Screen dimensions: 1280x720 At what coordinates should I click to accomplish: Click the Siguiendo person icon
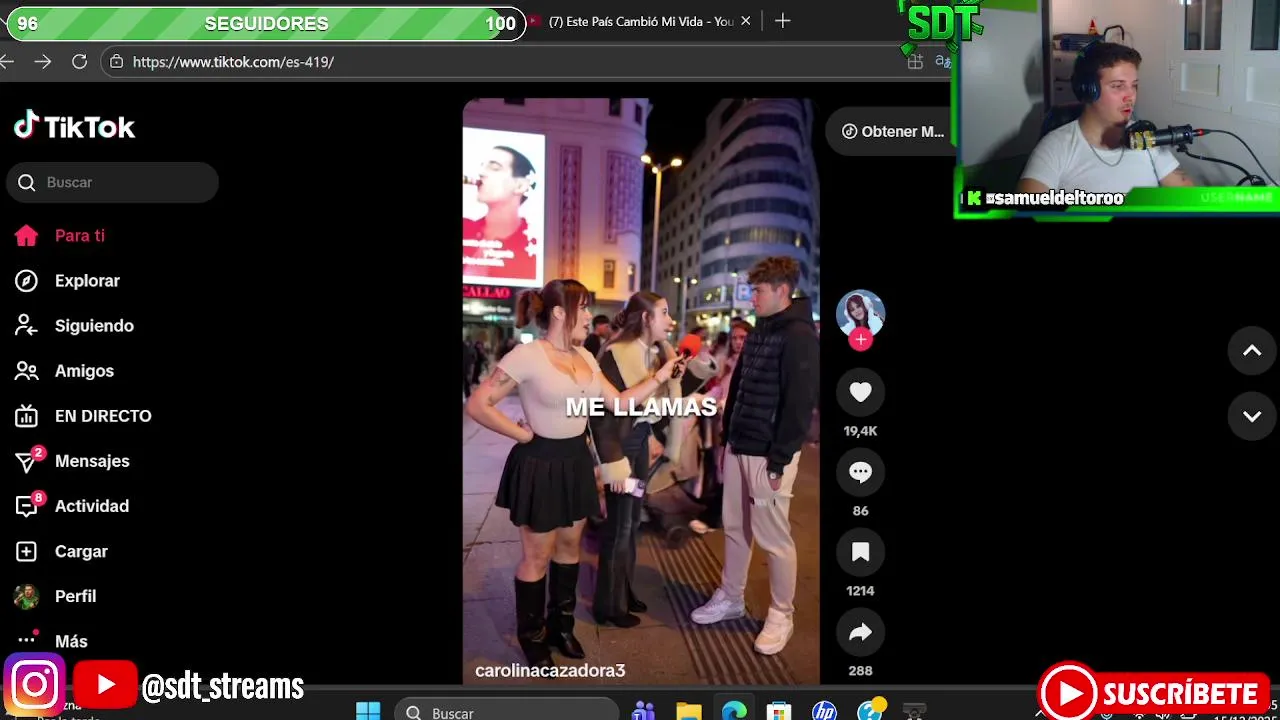click(x=26, y=326)
